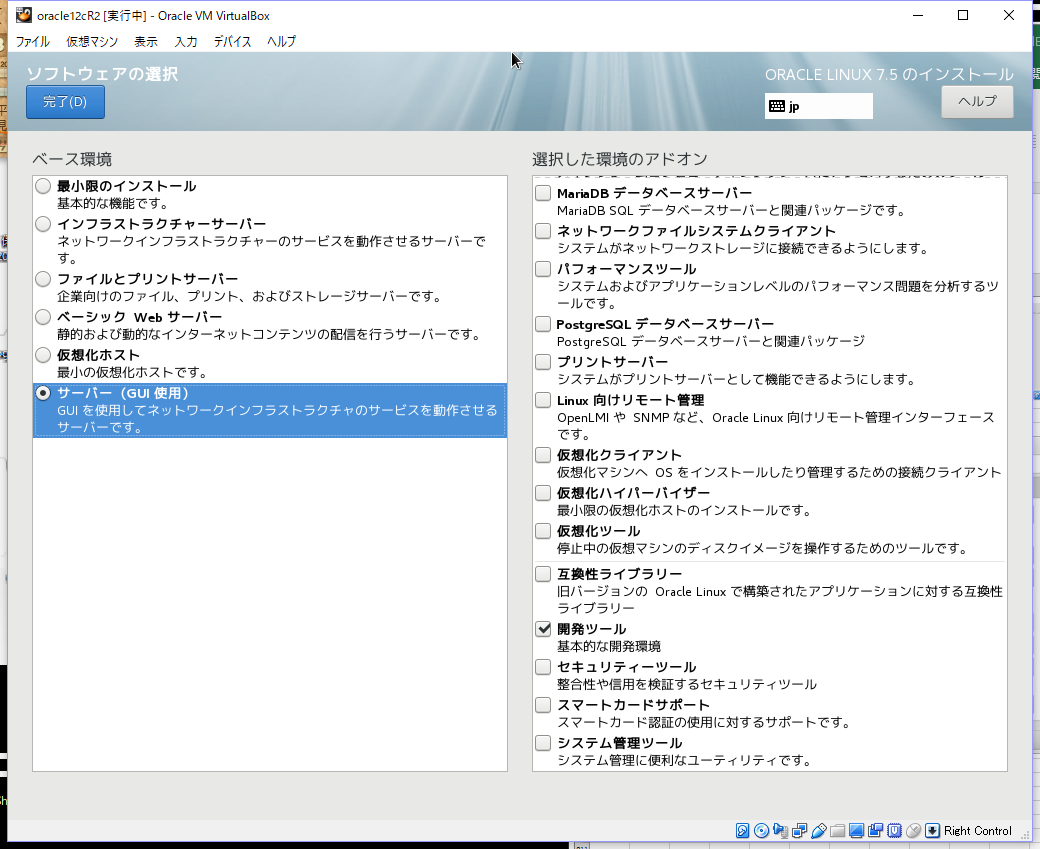Image resolution: width=1040 pixels, height=849 pixels.
Task: Click the 完了(D) button
Action: point(64,101)
